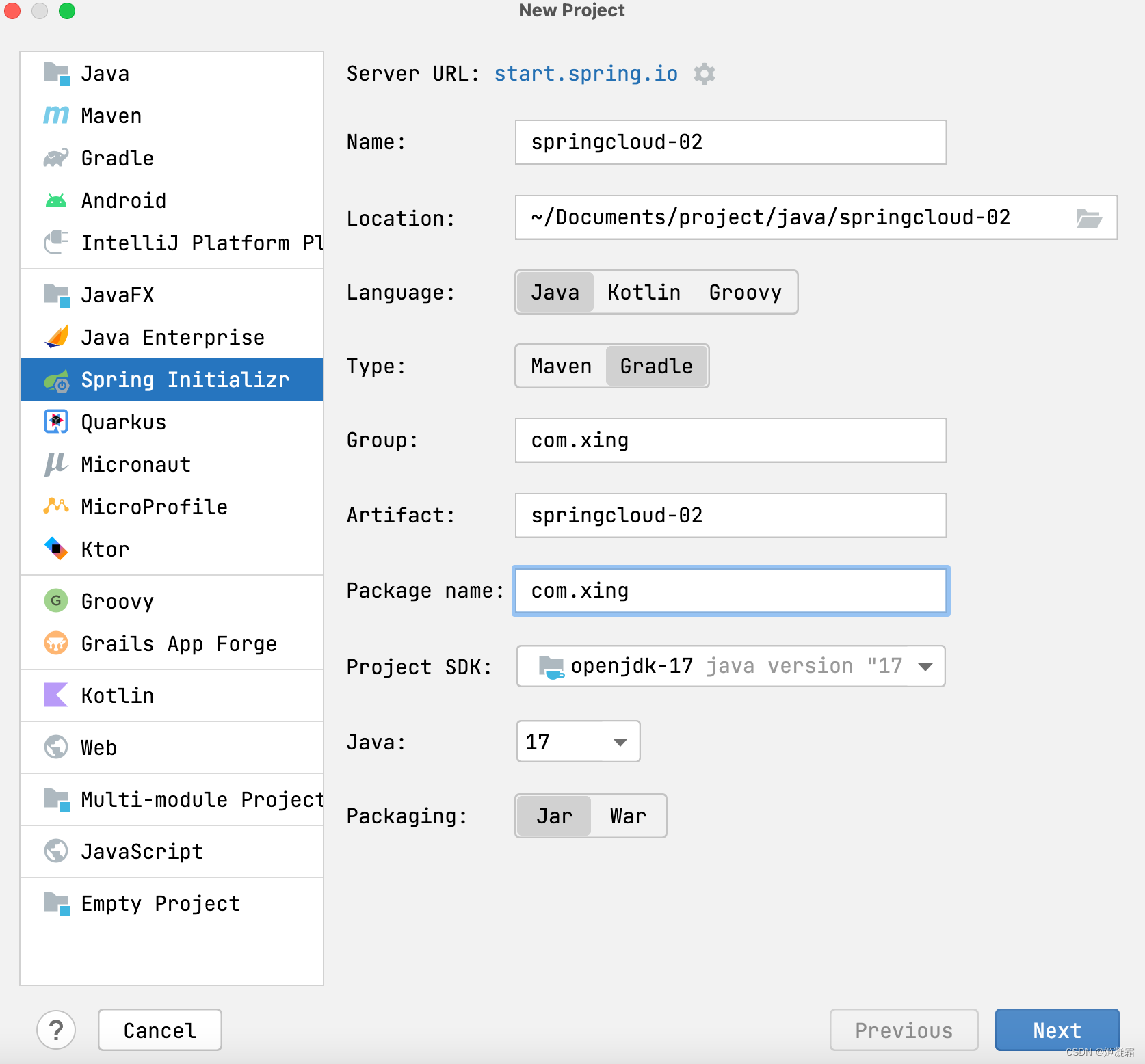Click the Spring Initializr leaf icon
The height and width of the screenshot is (1064, 1145).
[x=56, y=380]
